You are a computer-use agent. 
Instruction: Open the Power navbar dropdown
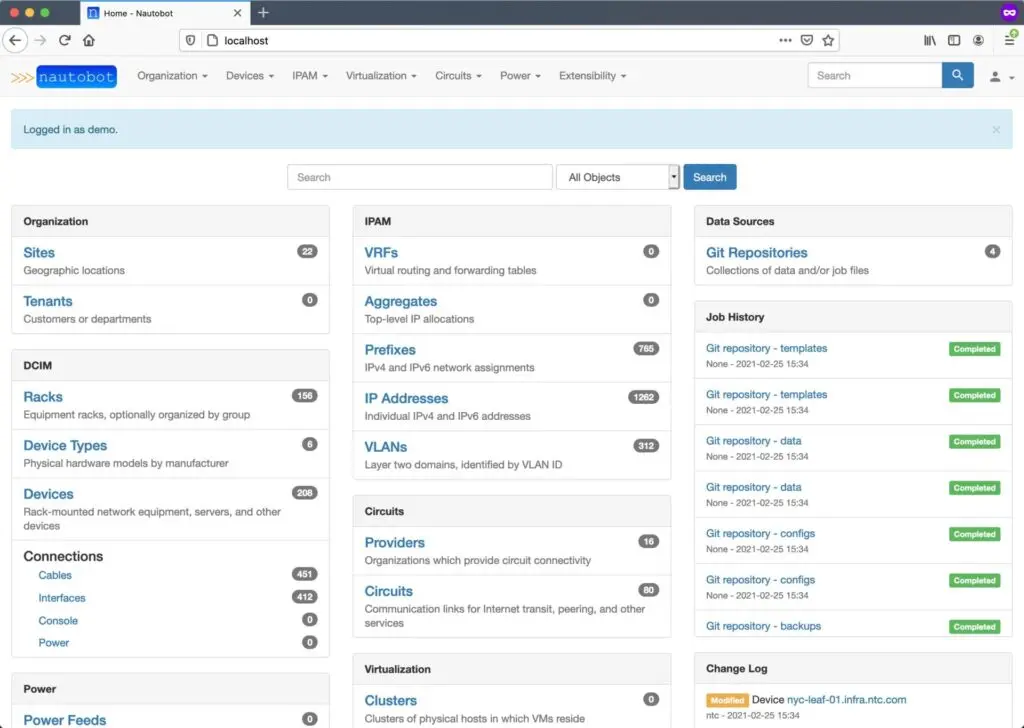520,76
